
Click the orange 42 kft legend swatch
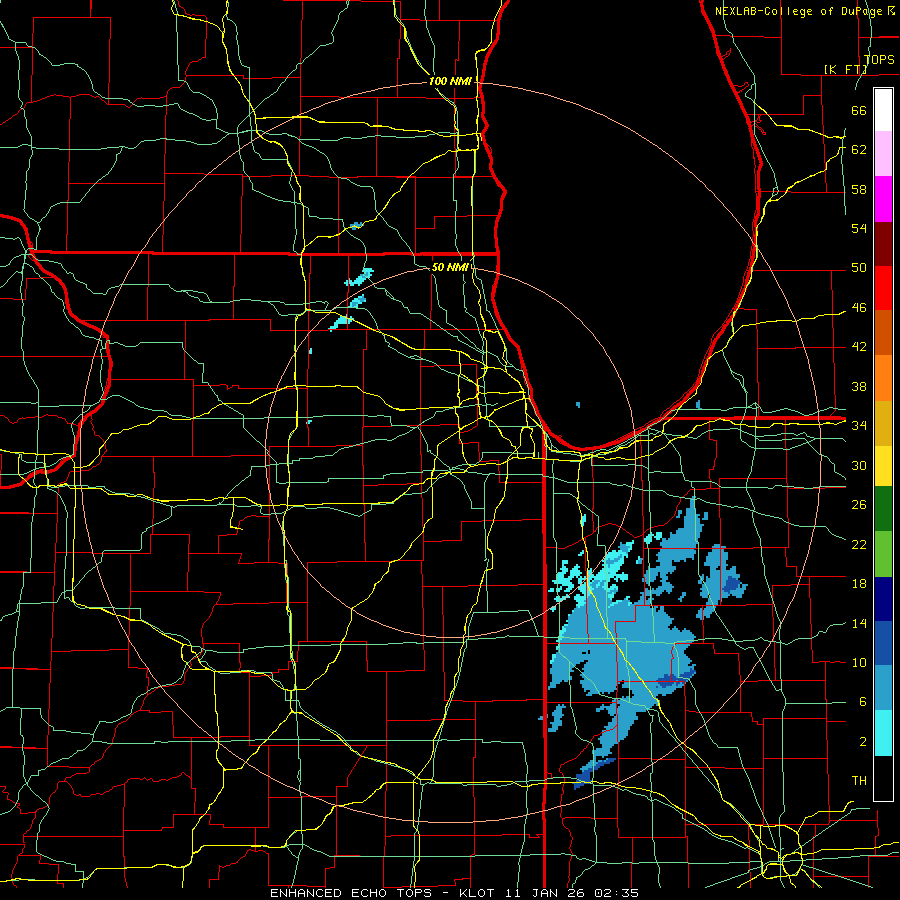pos(883,378)
